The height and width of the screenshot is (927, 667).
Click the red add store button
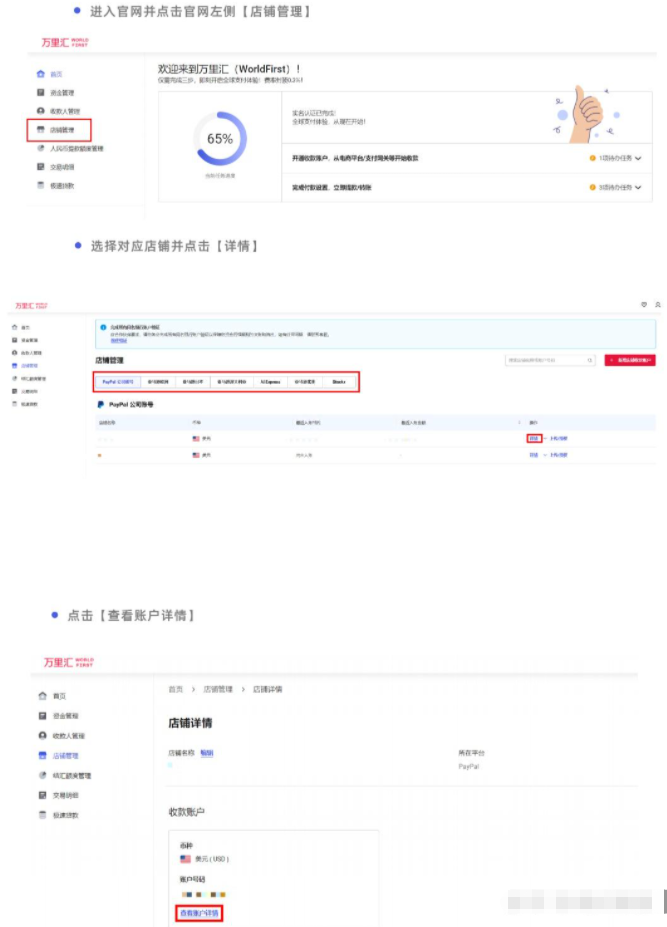630,360
